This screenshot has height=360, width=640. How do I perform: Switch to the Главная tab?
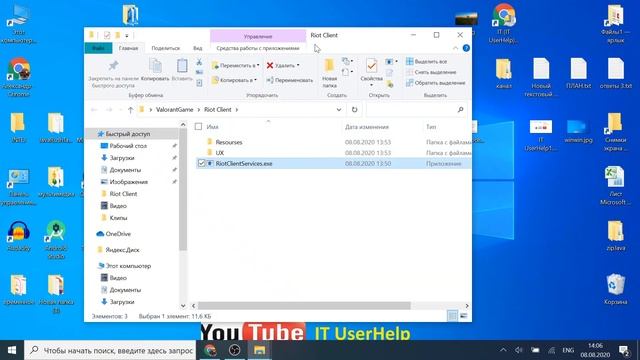coord(128,48)
